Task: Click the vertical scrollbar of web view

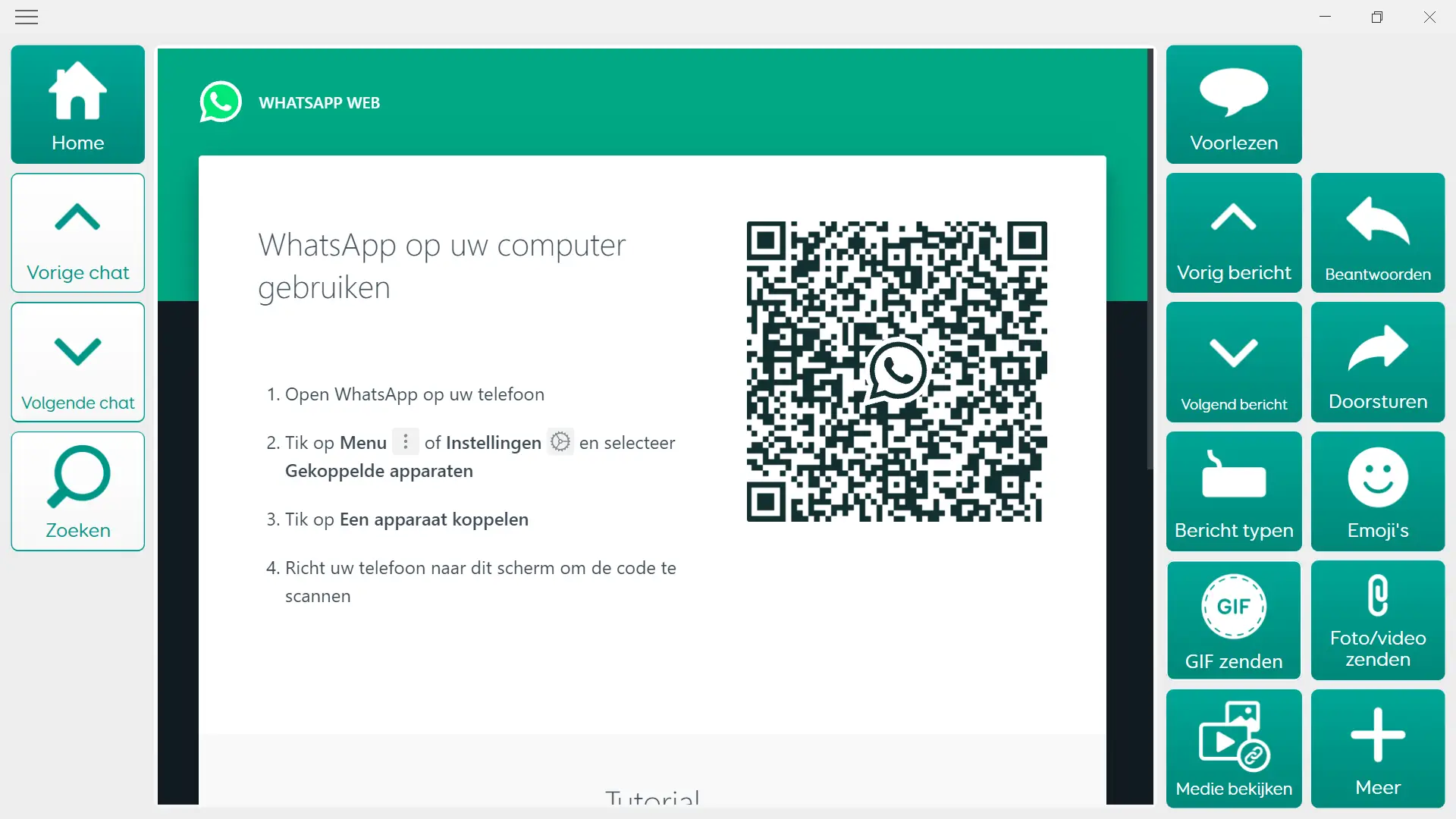Action: pyautogui.click(x=1150, y=259)
